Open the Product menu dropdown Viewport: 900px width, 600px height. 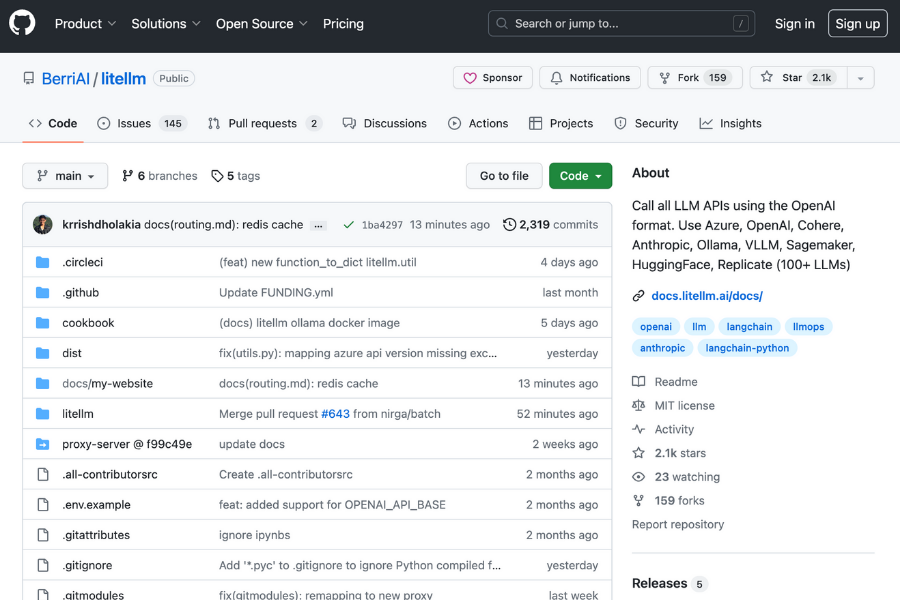(85, 23)
